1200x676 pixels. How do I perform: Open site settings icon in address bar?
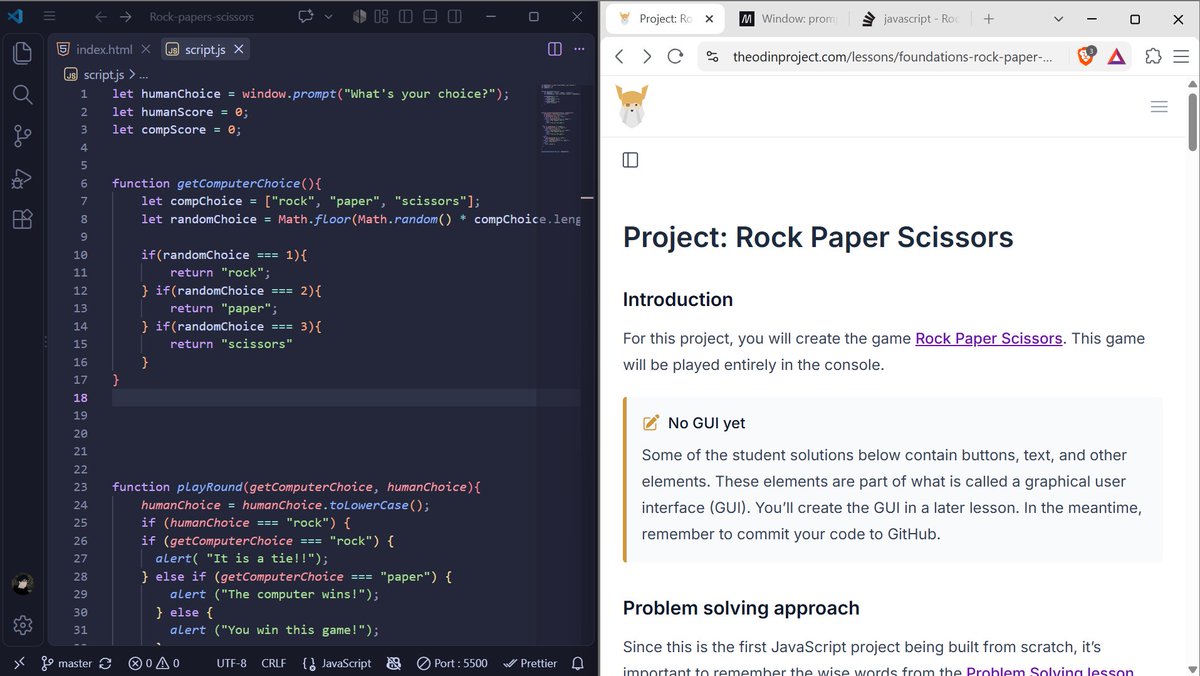[x=710, y=57]
